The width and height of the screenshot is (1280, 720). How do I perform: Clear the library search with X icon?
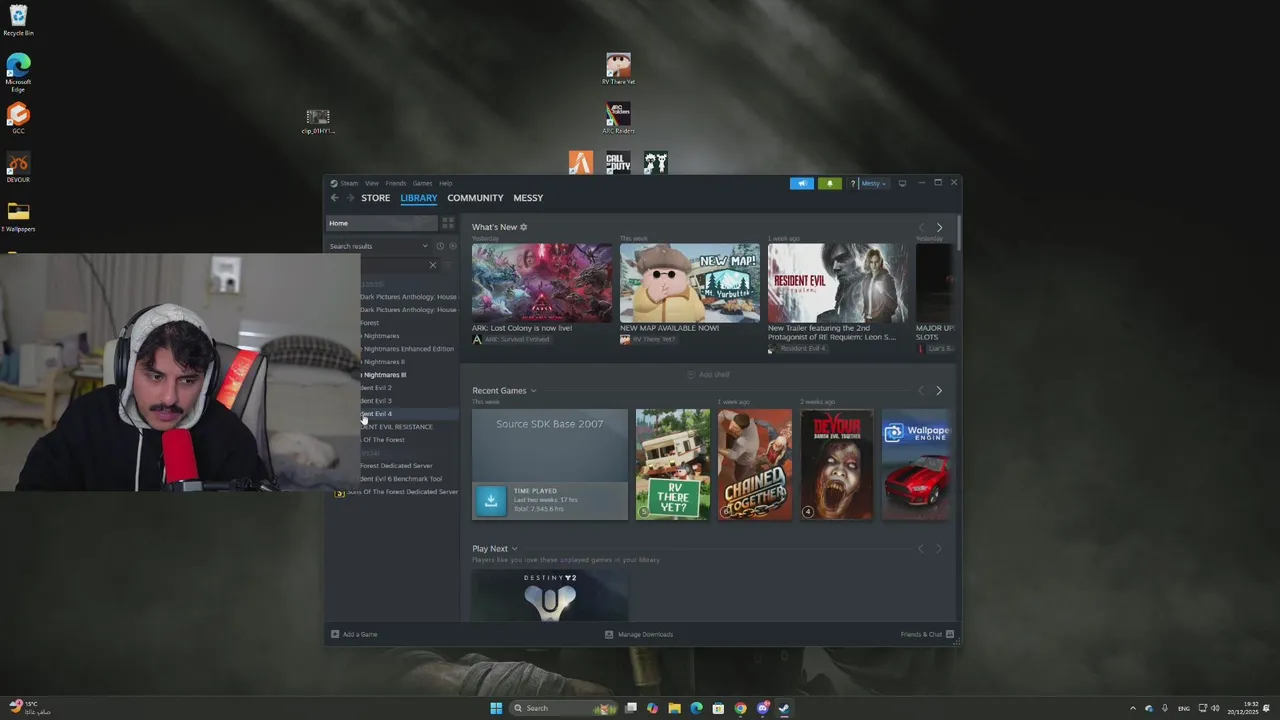click(x=432, y=265)
